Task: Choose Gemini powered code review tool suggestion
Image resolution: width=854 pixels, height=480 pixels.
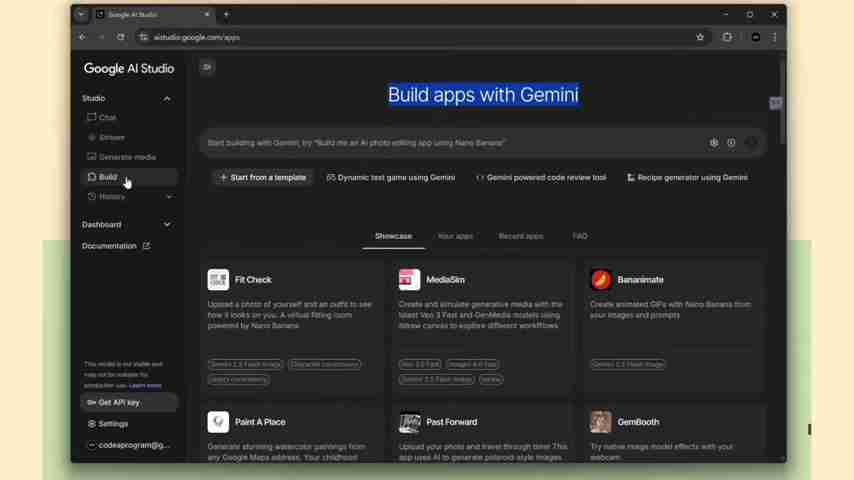Action: tap(541, 178)
